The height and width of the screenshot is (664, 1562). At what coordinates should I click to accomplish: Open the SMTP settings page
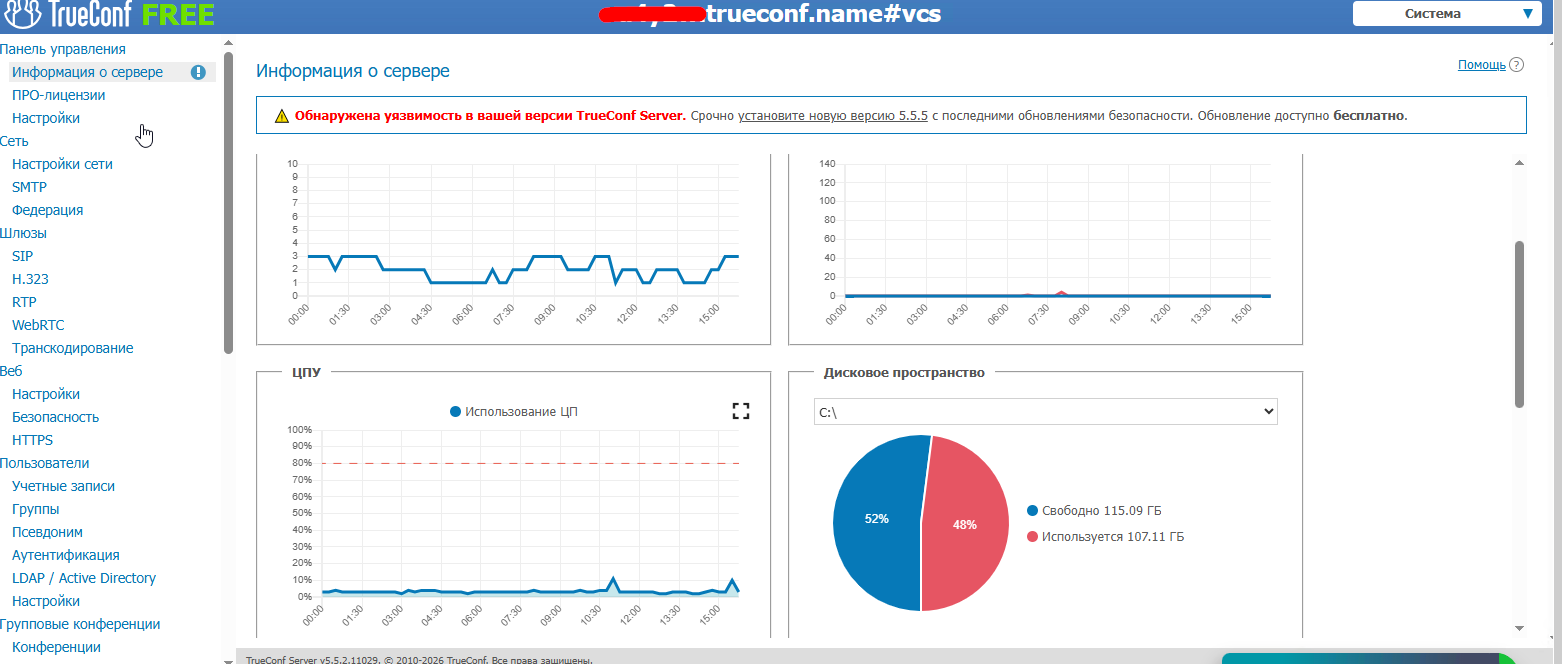coord(29,187)
